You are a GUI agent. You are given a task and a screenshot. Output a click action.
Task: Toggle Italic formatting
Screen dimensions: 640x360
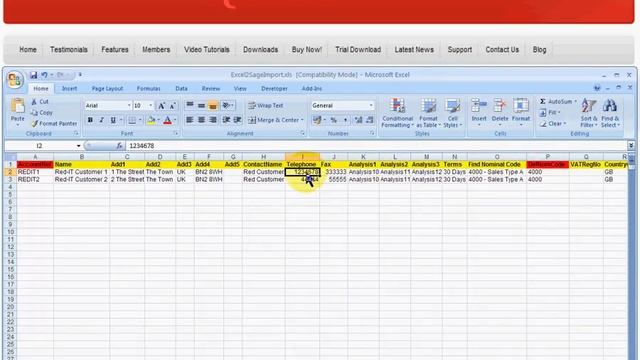pyautogui.click(x=102, y=120)
